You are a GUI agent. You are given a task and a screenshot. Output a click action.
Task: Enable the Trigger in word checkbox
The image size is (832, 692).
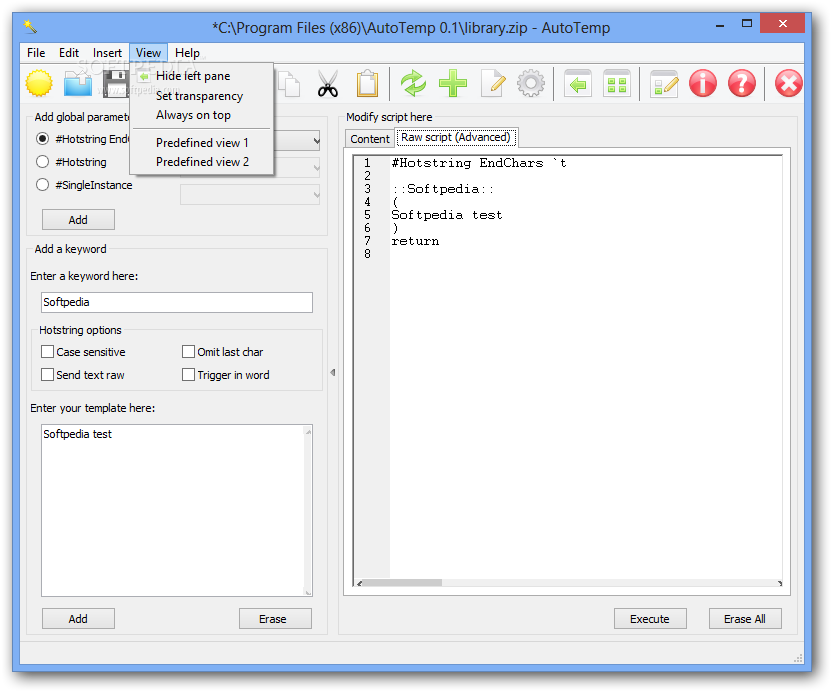point(188,375)
